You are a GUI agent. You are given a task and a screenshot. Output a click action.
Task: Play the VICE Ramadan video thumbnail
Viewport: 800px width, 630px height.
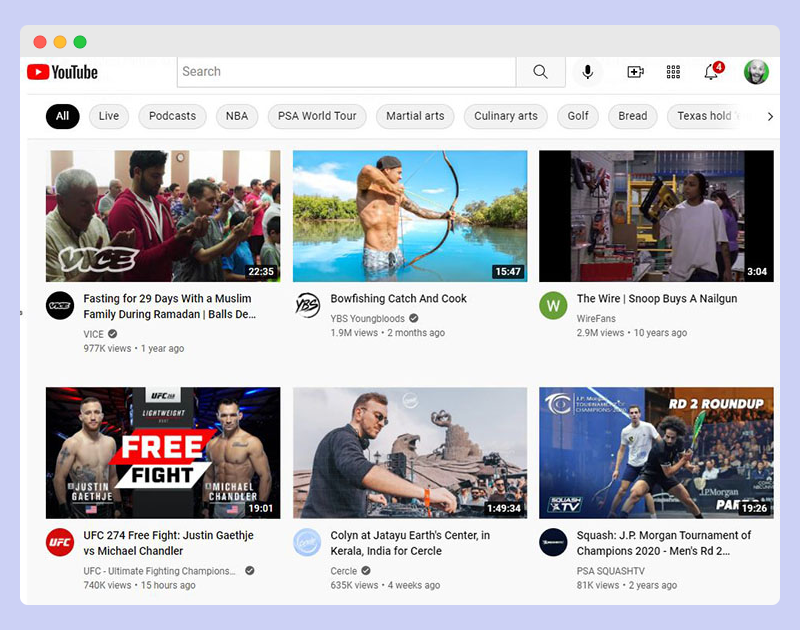click(163, 216)
